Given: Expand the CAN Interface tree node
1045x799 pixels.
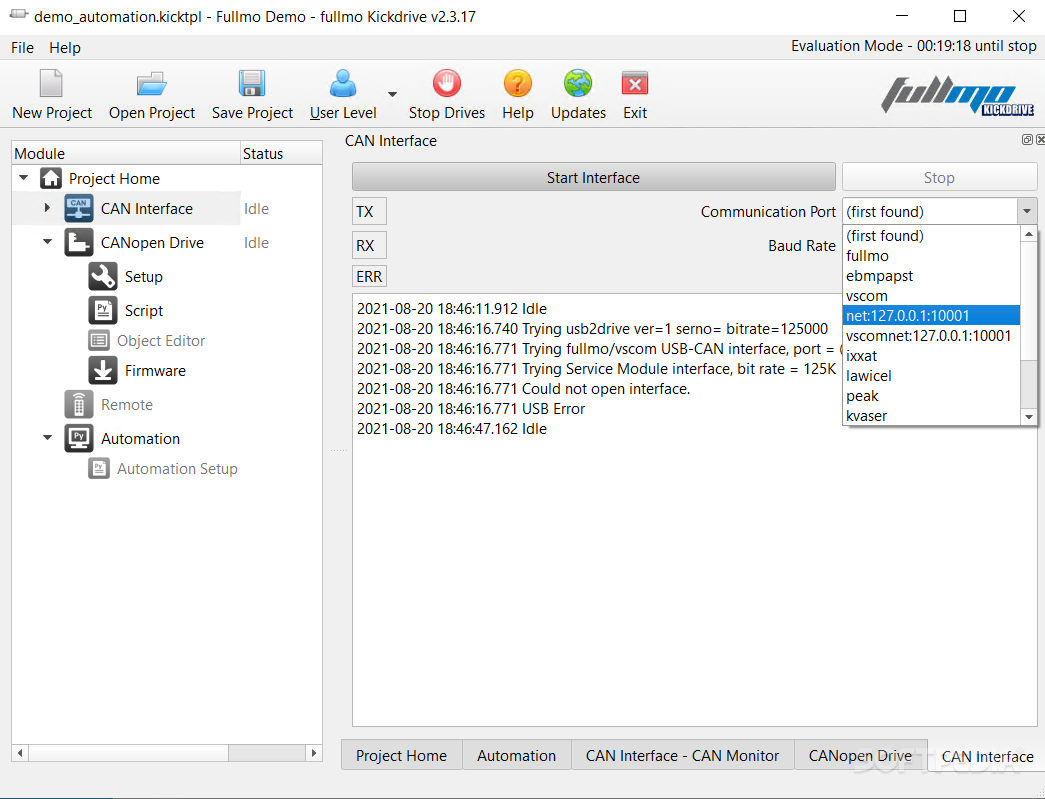Looking at the screenshot, I should pos(47,208).
